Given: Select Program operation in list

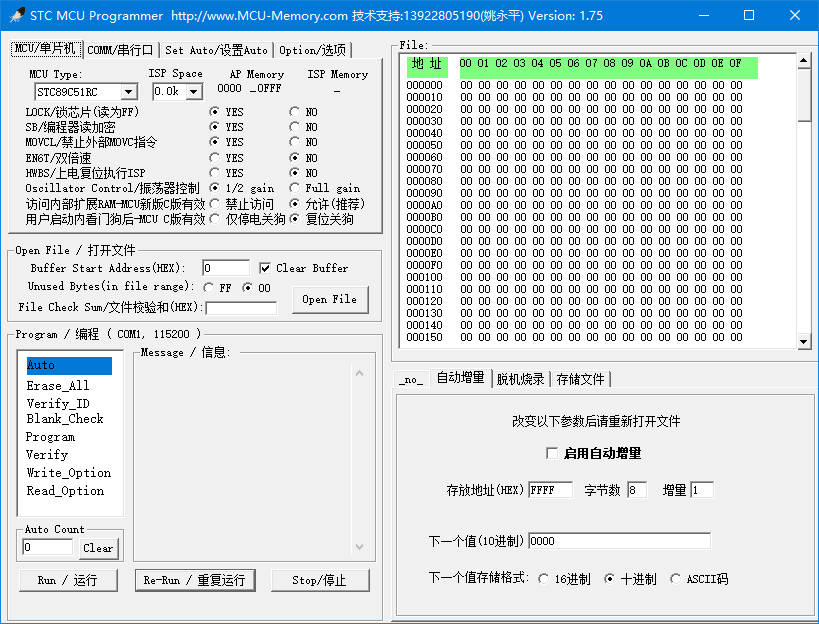Looking at the screenshot, I should pos(50,437).
